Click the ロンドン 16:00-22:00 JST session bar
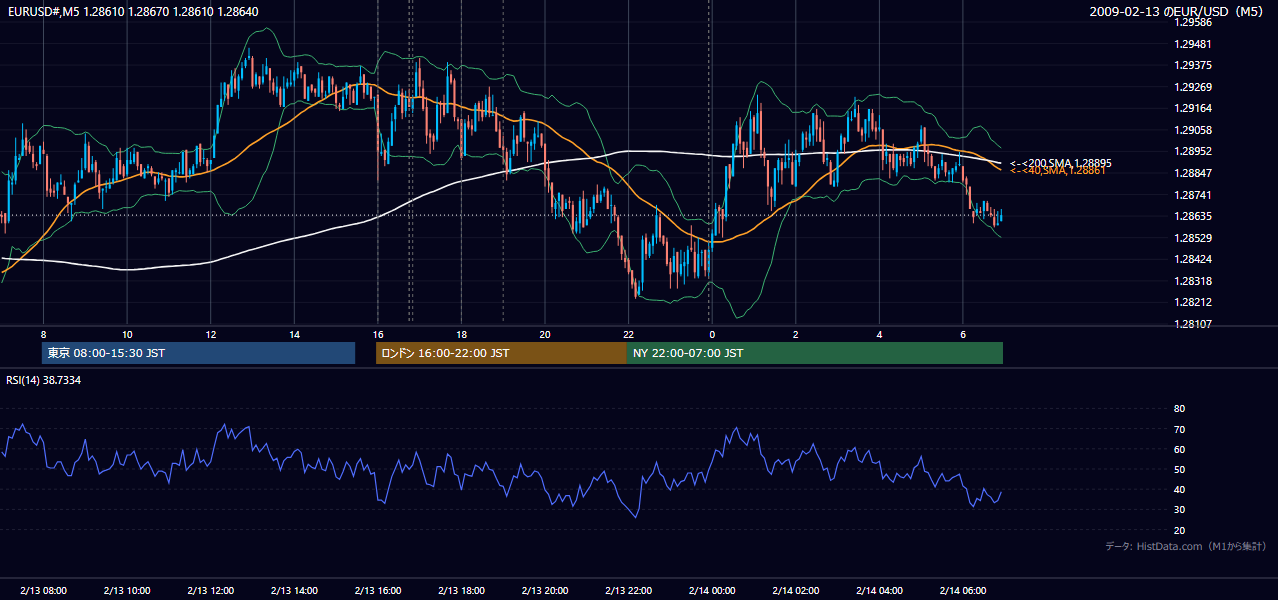The height and width of the screenshot is (600, 1278). pos(501,353)
